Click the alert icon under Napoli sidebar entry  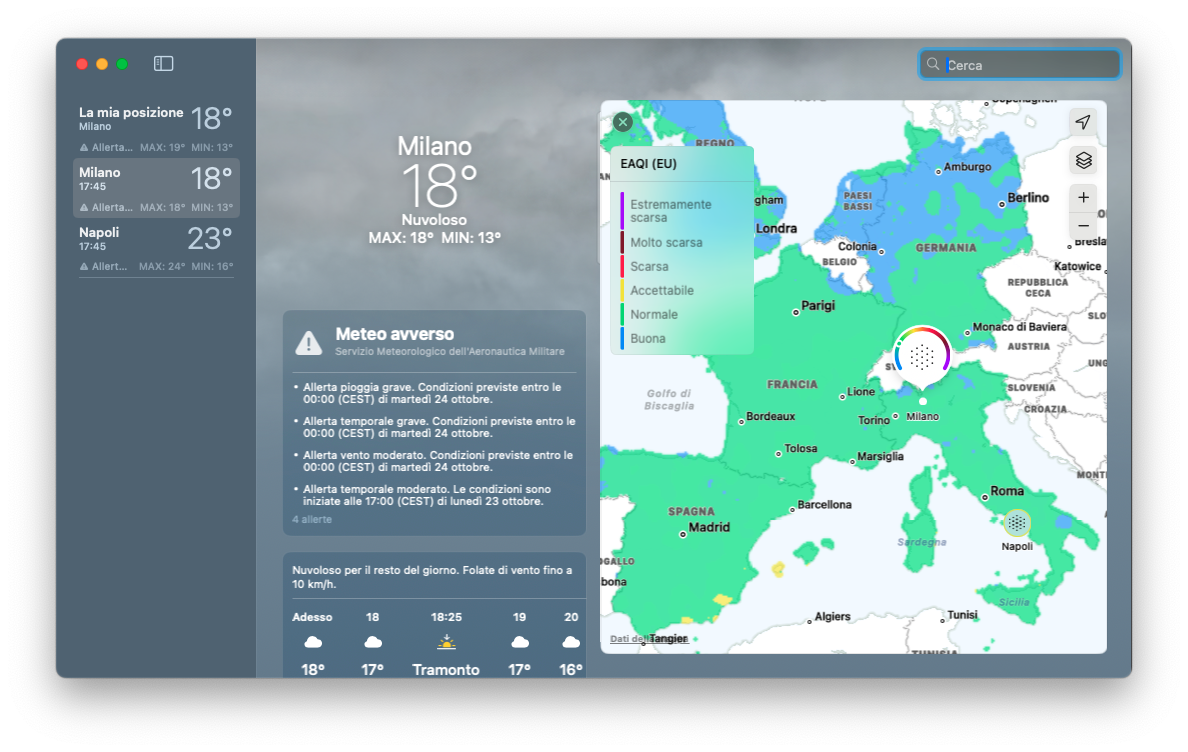pyautogui.click(x=84, y=267)
